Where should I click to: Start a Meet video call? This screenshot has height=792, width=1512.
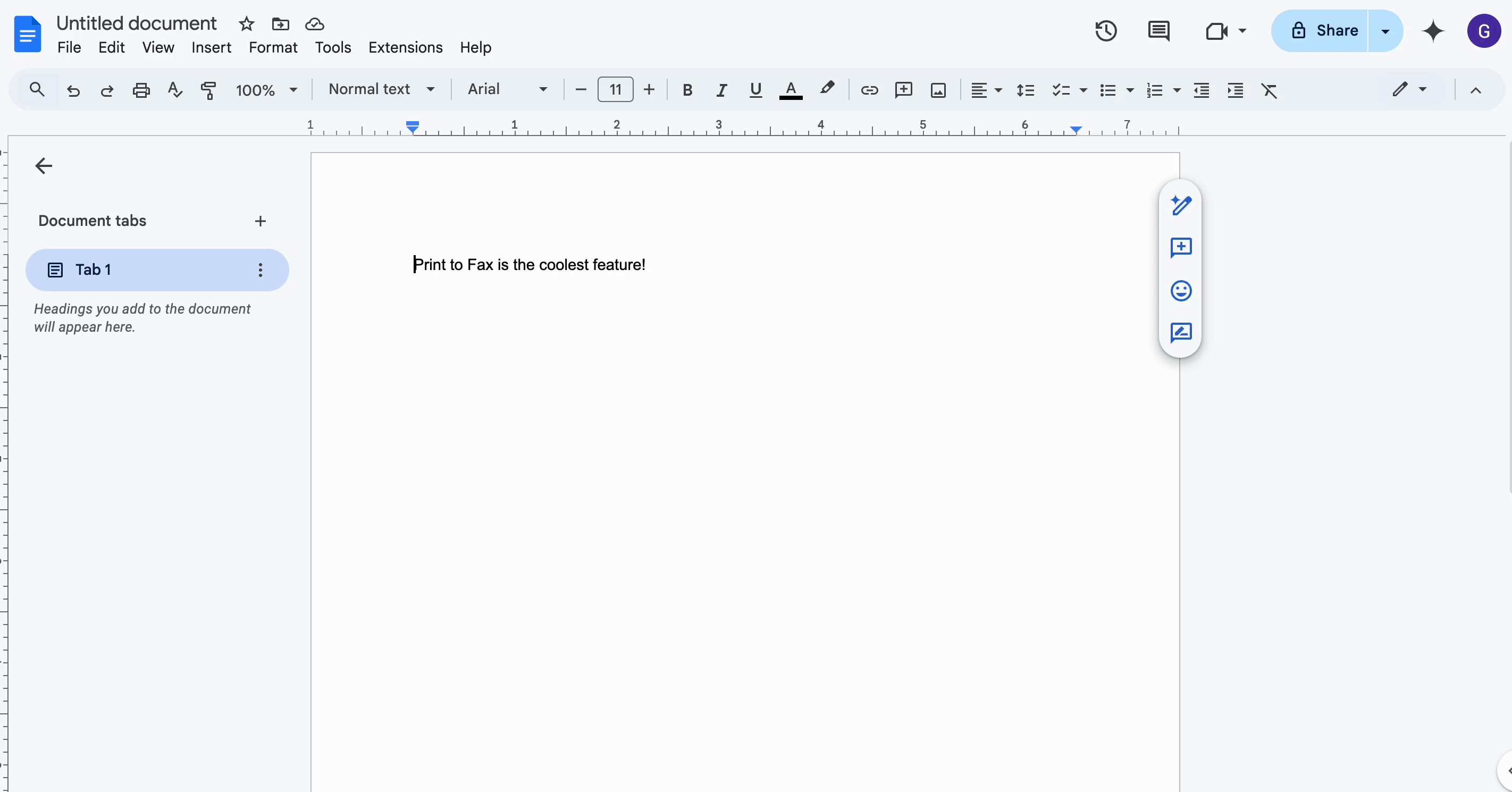tap(1217, 30)
